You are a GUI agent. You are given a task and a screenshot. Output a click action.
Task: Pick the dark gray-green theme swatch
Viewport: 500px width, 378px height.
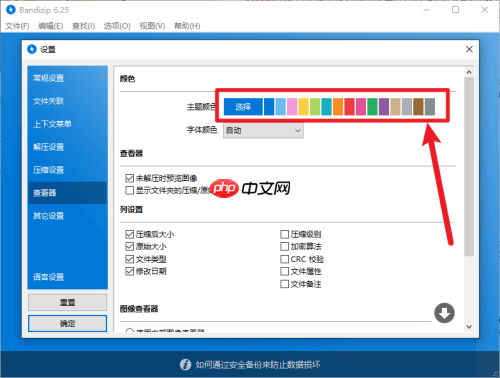point(430,107)
